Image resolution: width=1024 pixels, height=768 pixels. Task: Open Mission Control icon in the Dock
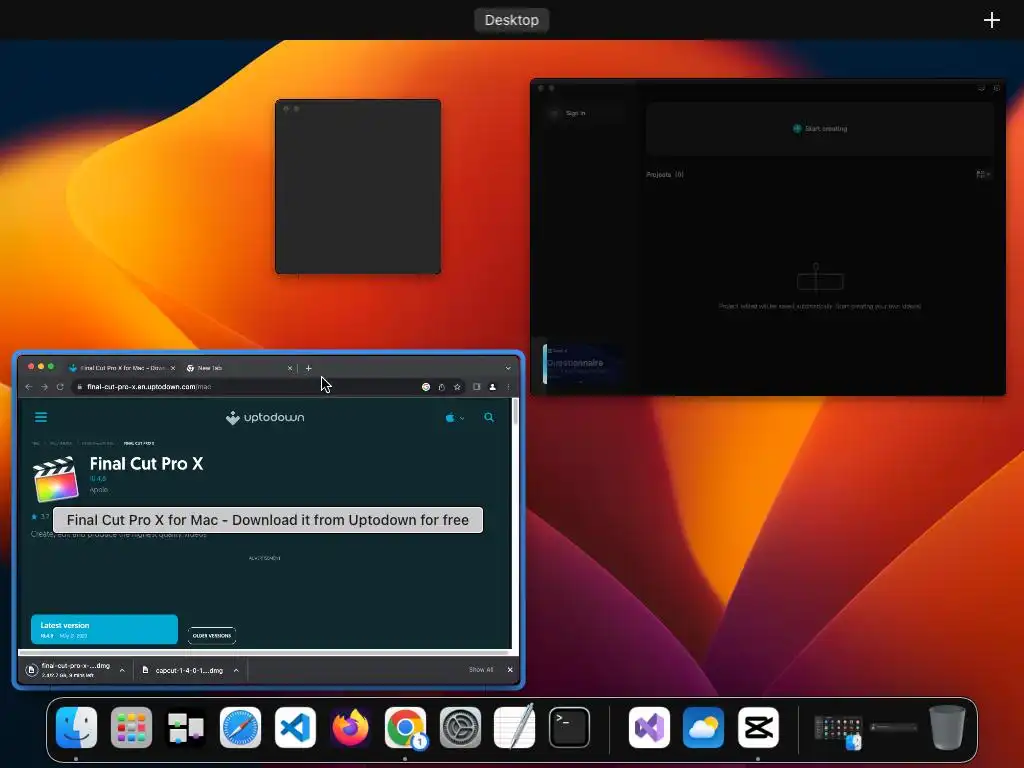pyautogui.click(x=185, y=728)
